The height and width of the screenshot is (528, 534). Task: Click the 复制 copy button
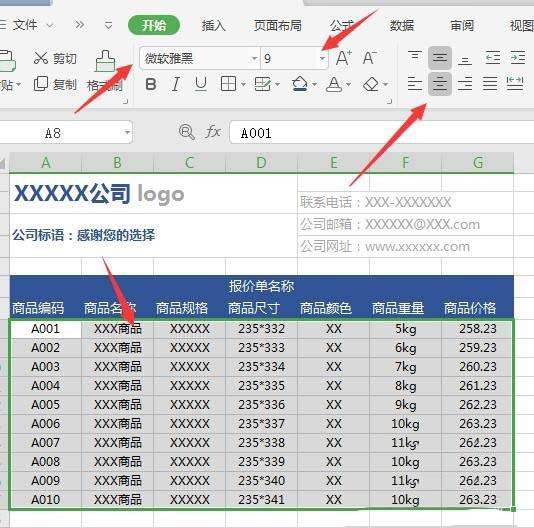point(55,84)
